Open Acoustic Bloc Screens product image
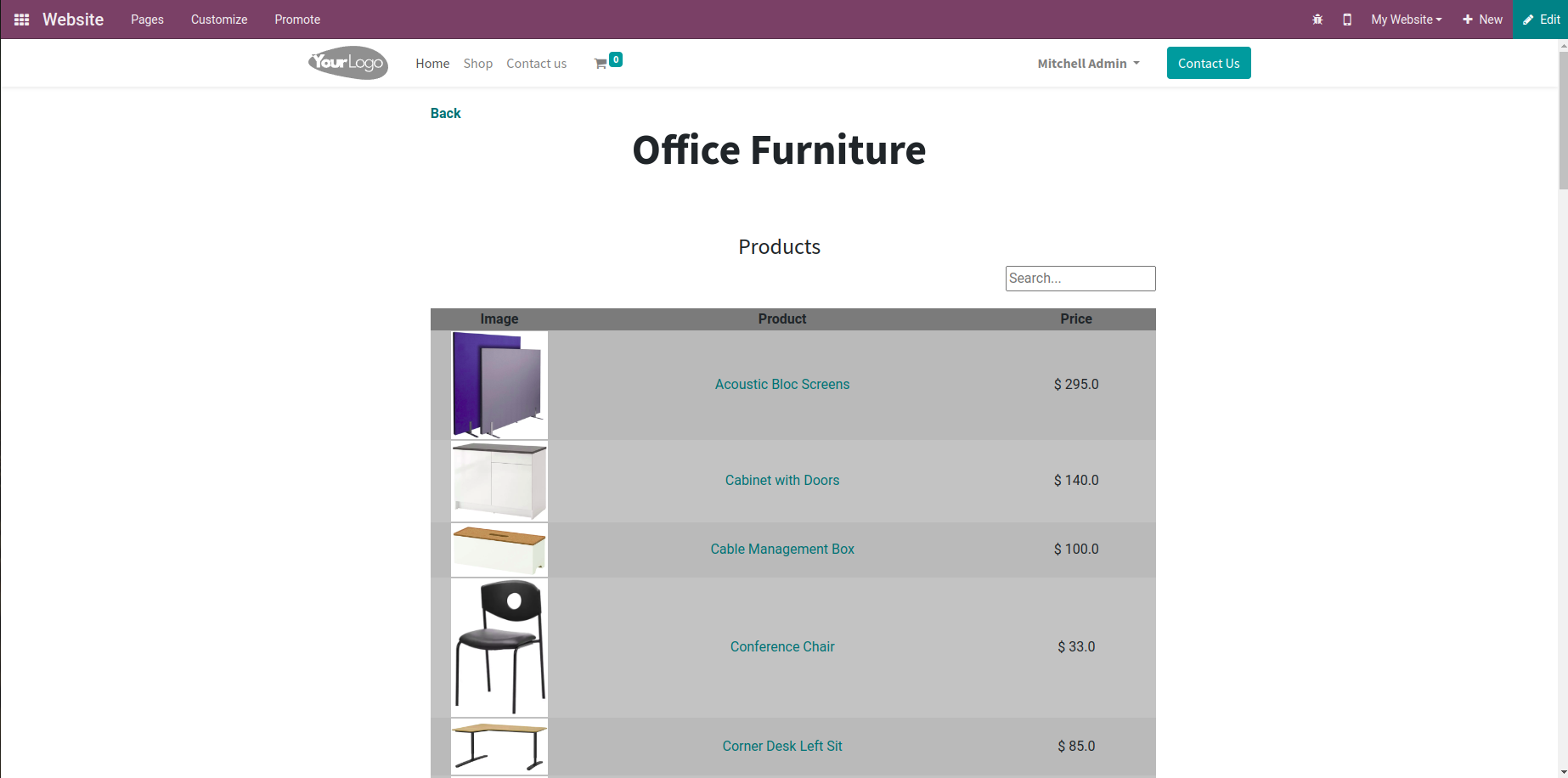The width and height of the screenshot is (1568, 778). click(499, 385)
